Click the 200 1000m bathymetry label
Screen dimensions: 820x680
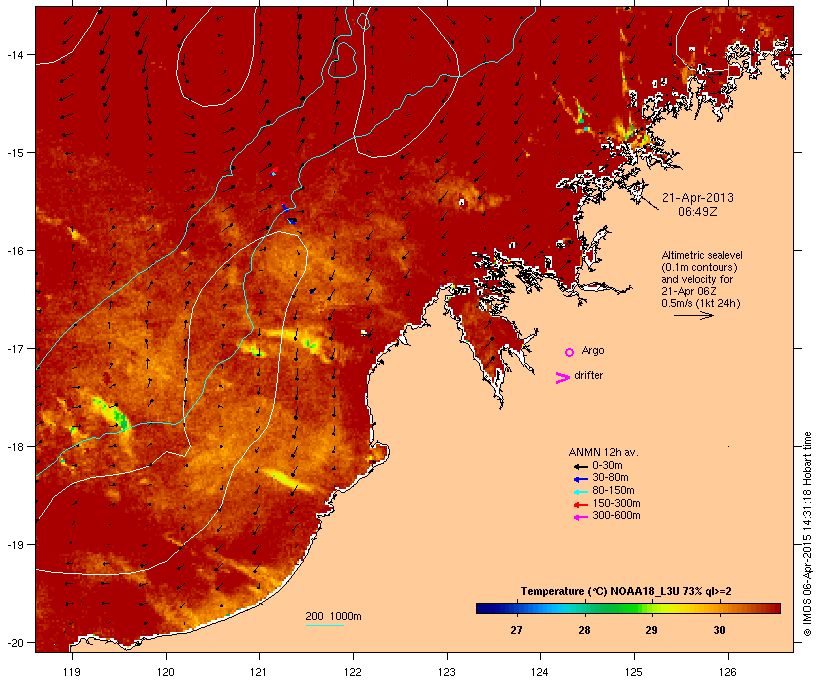tap(333, 616)
